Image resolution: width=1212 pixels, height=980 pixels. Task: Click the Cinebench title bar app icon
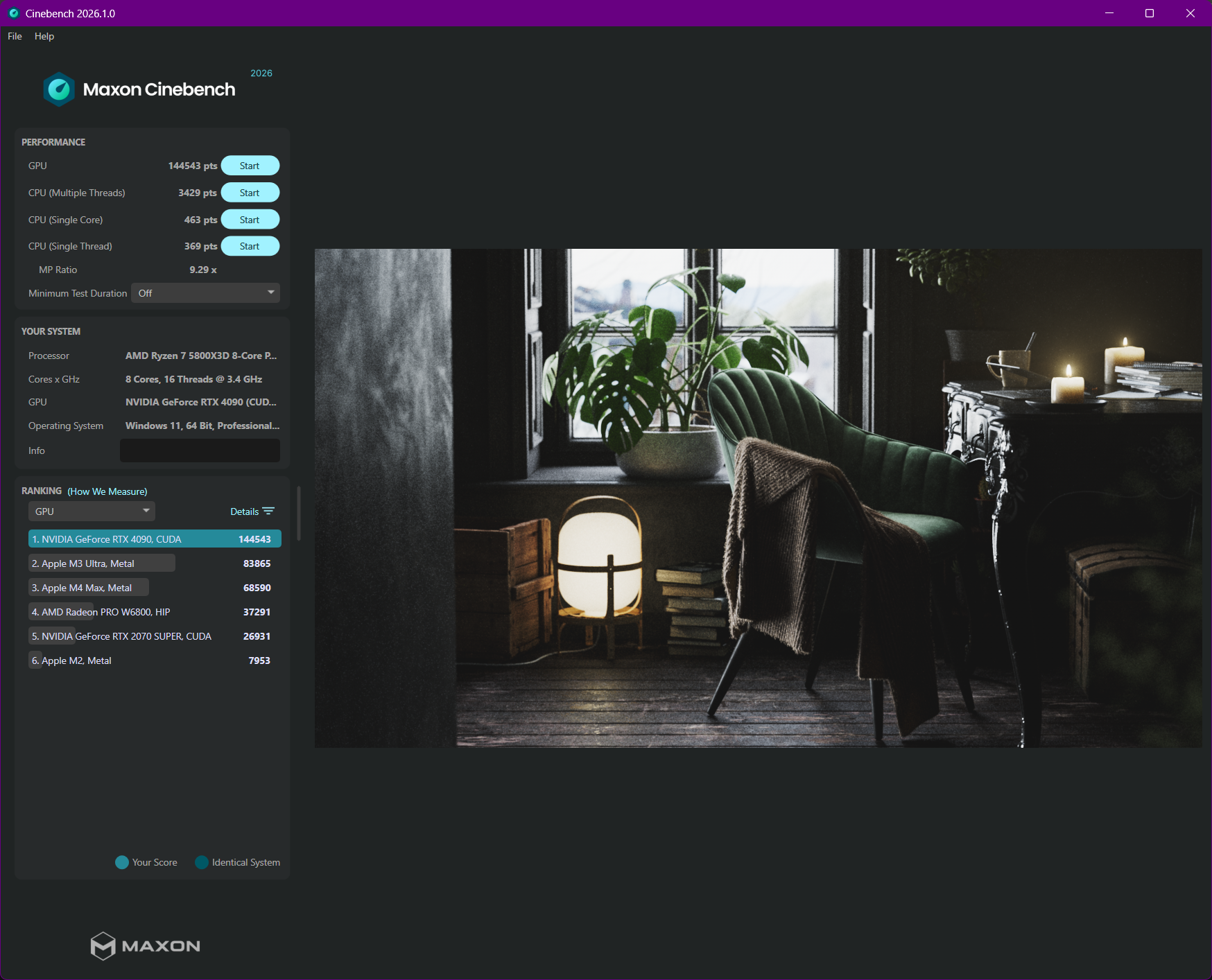[x=14, y=13]
